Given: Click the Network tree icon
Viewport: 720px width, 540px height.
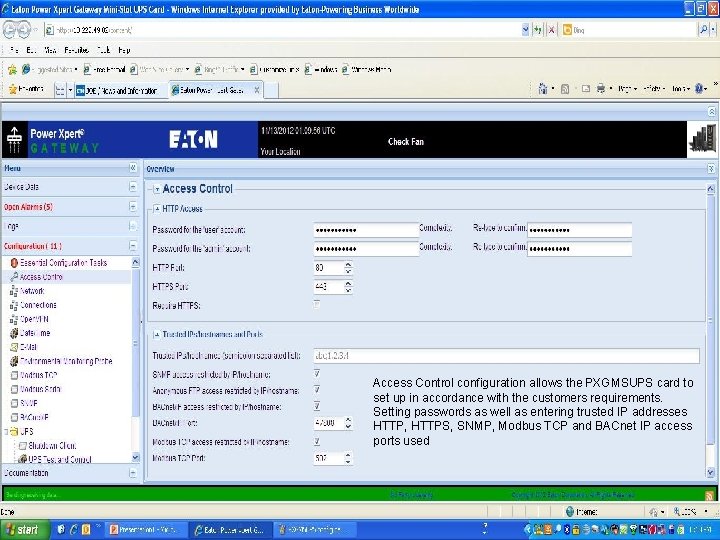Looking at the screenshot, I should (14, 291).
